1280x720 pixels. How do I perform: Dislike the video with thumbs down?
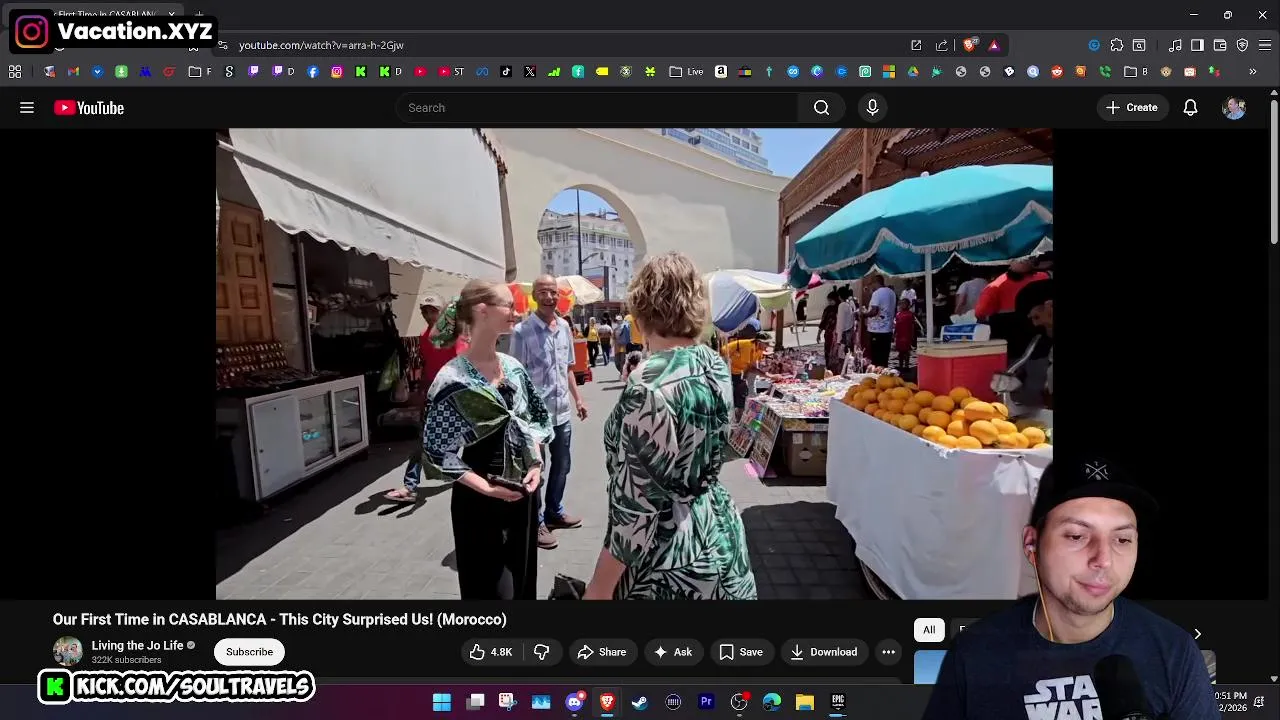point(541,652)
